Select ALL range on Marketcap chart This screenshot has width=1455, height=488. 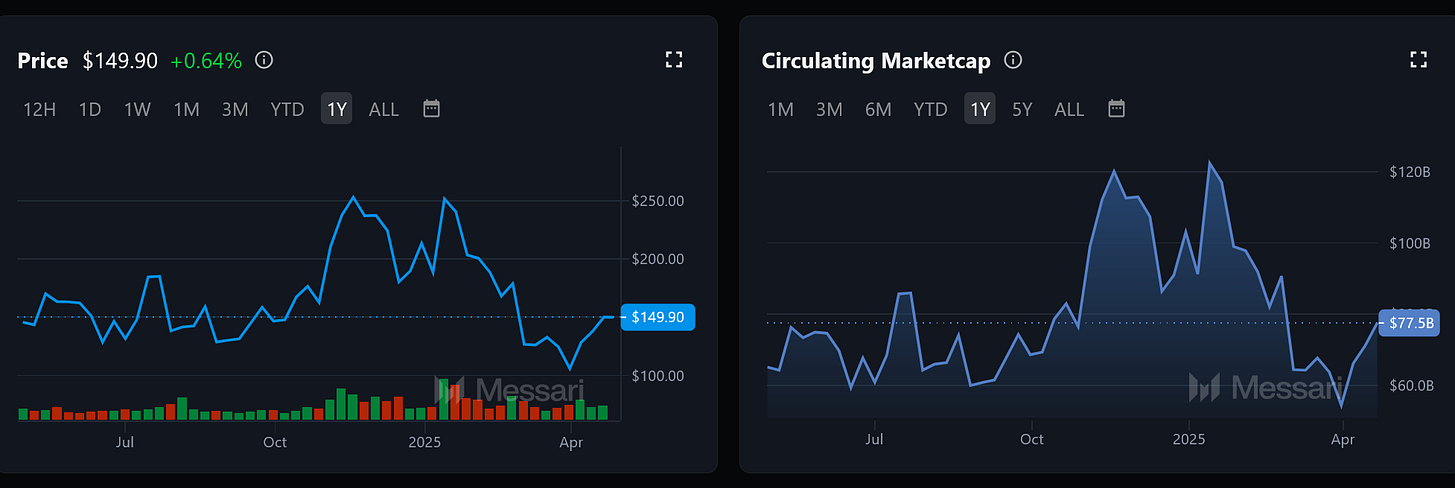click(1069, 109)
